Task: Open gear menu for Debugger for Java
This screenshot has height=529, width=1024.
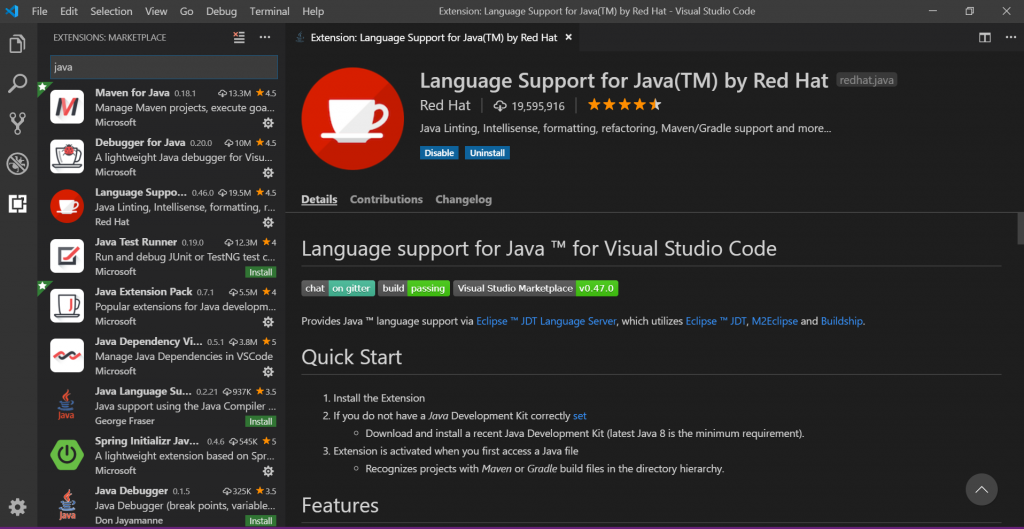Action: click(268, 173)
